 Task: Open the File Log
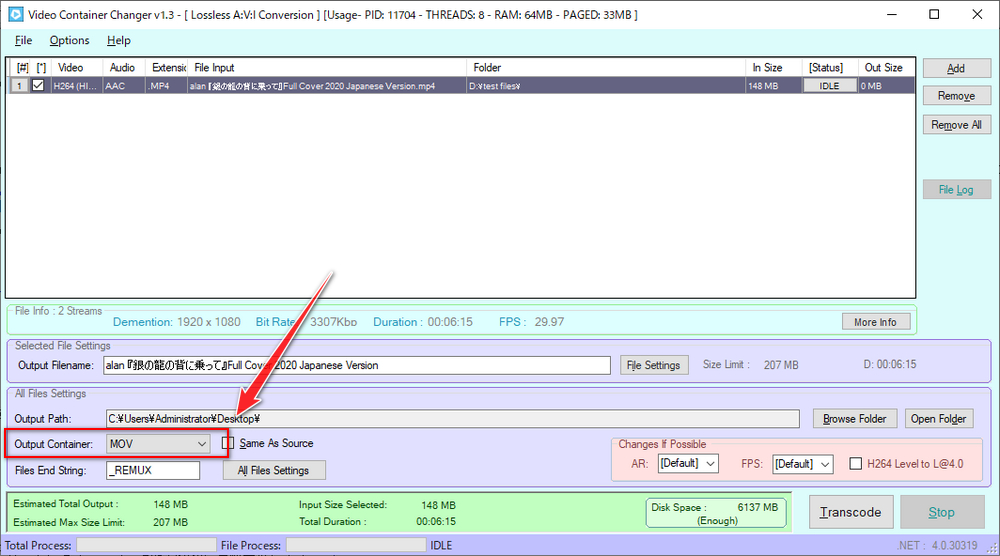(956, 189)
